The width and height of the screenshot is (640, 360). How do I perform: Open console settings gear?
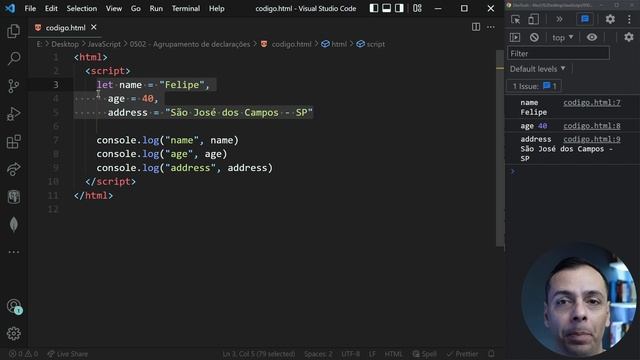(629, 37)
